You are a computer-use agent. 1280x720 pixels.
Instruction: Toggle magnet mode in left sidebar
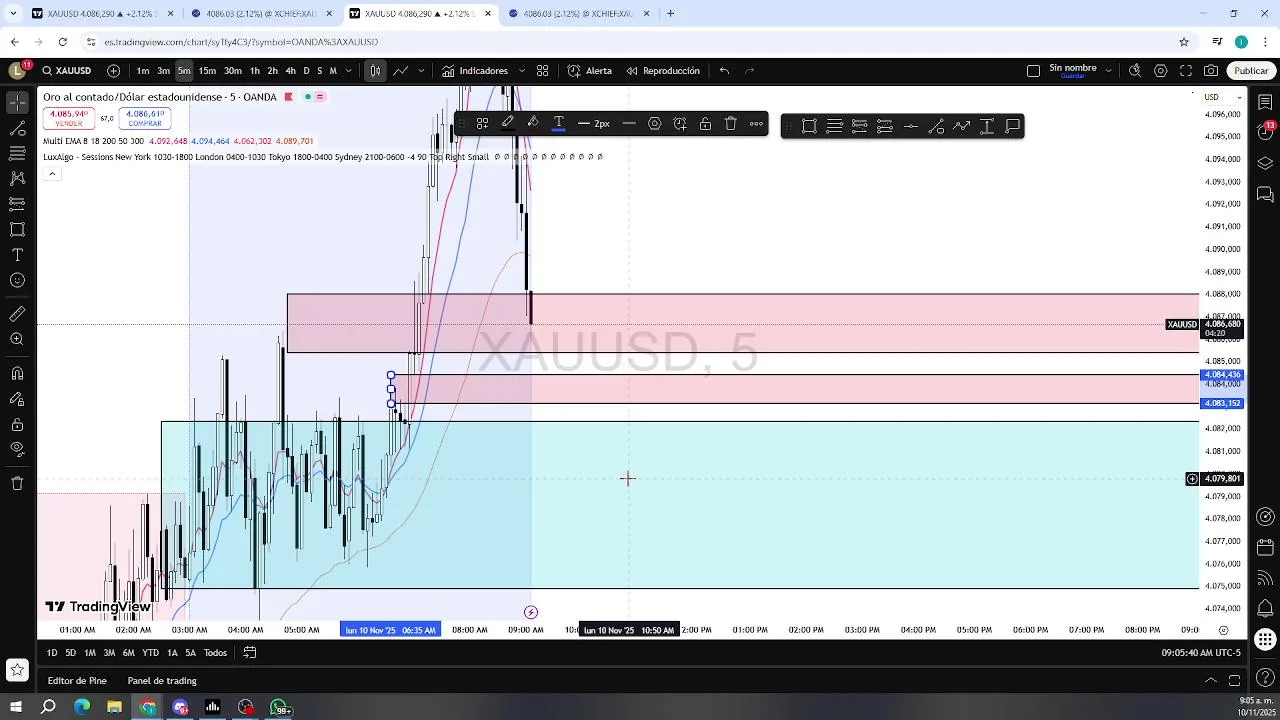pyautogui.click(x=17, y=374)
